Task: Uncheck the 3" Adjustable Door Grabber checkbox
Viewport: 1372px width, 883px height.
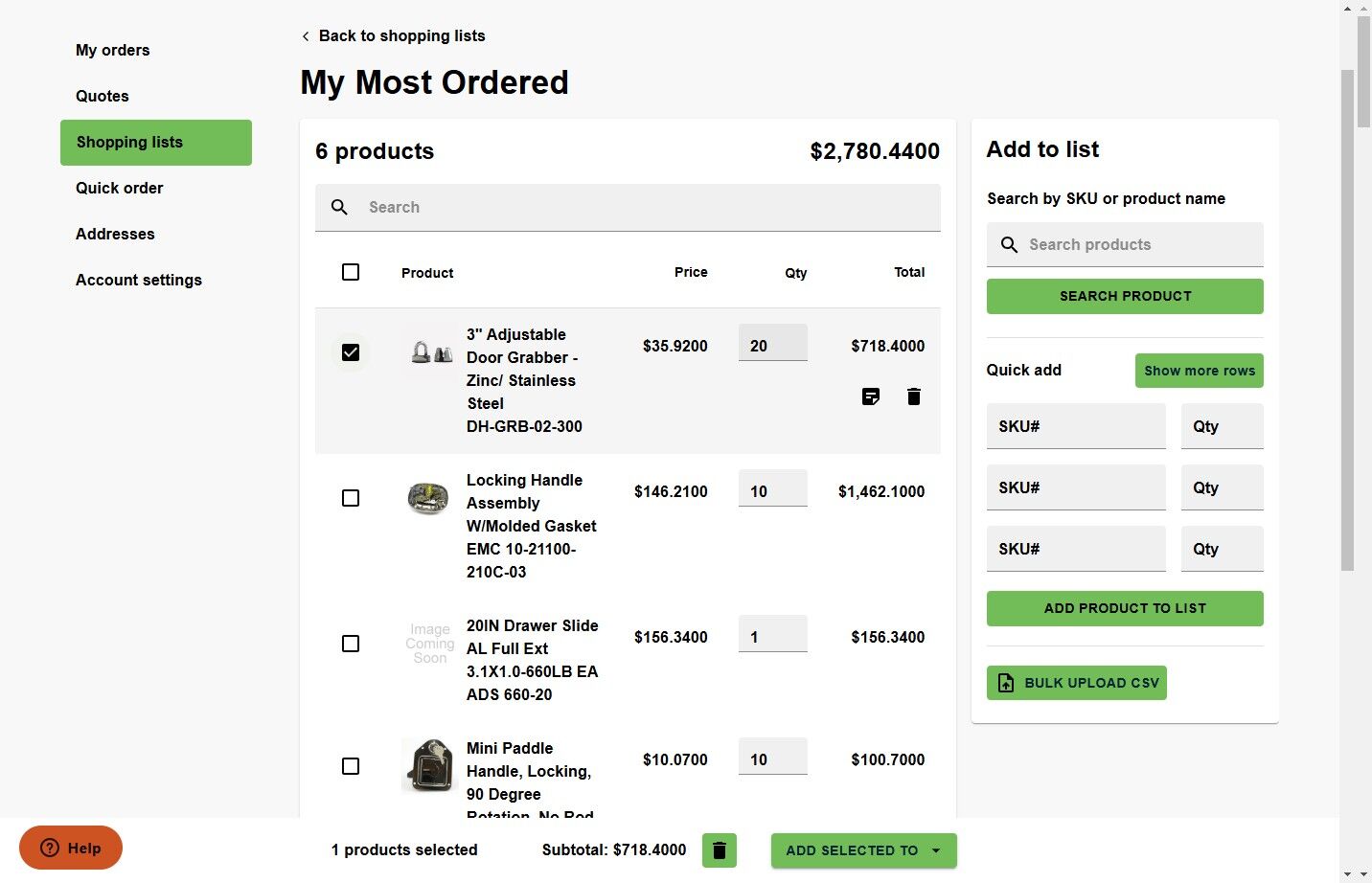Action: coord(351,352)
